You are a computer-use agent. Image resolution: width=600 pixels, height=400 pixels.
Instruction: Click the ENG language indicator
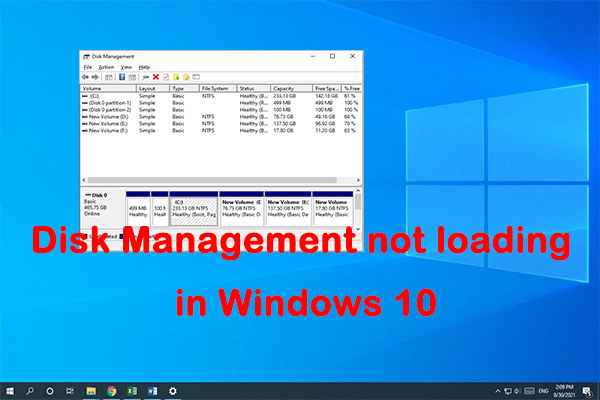tap(543, 391)
